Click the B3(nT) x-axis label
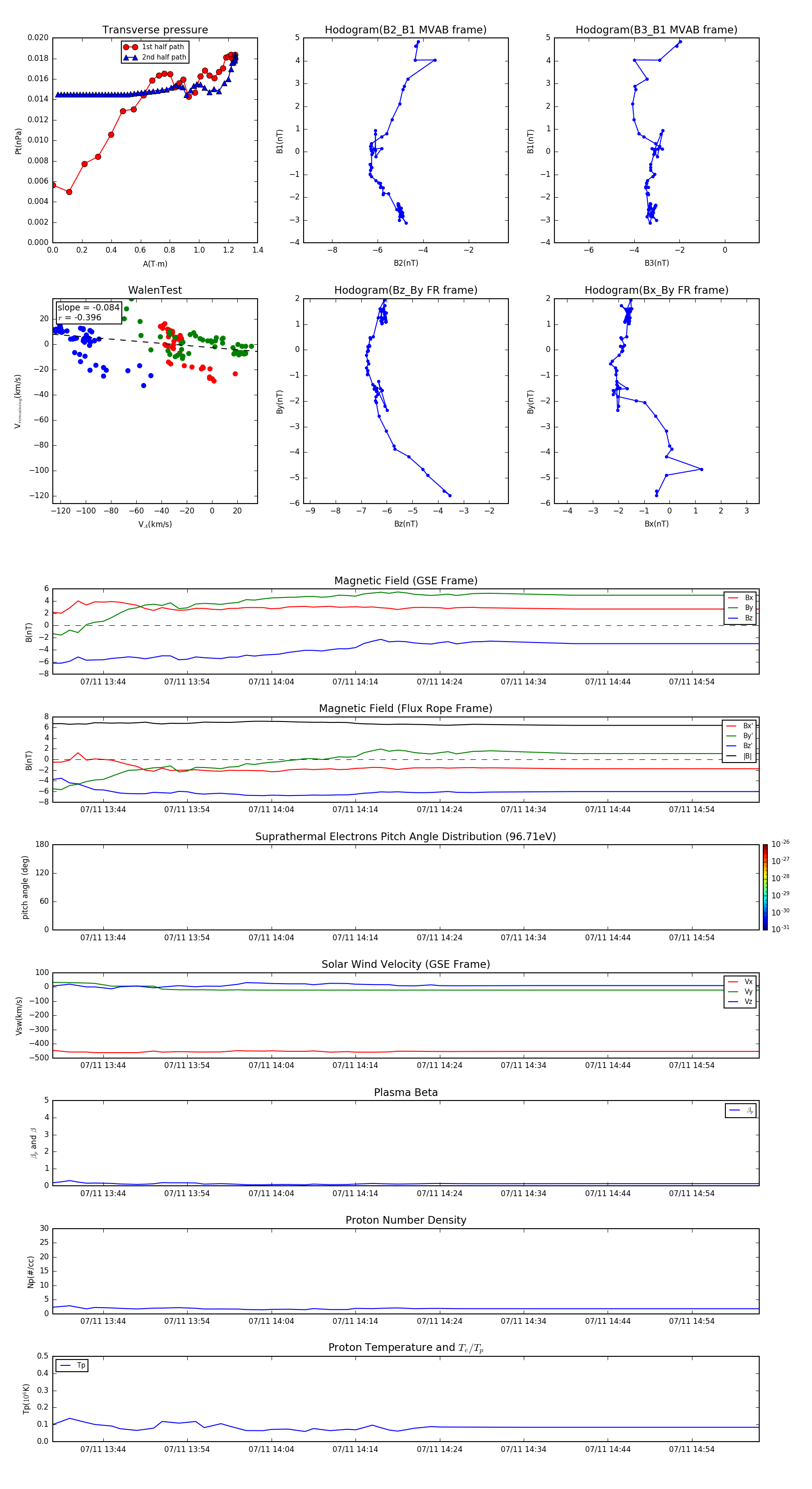This screenshot has height=1489, width=812. coord(656,263)
